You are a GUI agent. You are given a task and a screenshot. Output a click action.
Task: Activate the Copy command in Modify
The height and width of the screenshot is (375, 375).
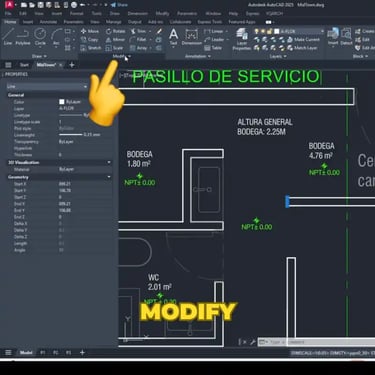pos(89,39)
